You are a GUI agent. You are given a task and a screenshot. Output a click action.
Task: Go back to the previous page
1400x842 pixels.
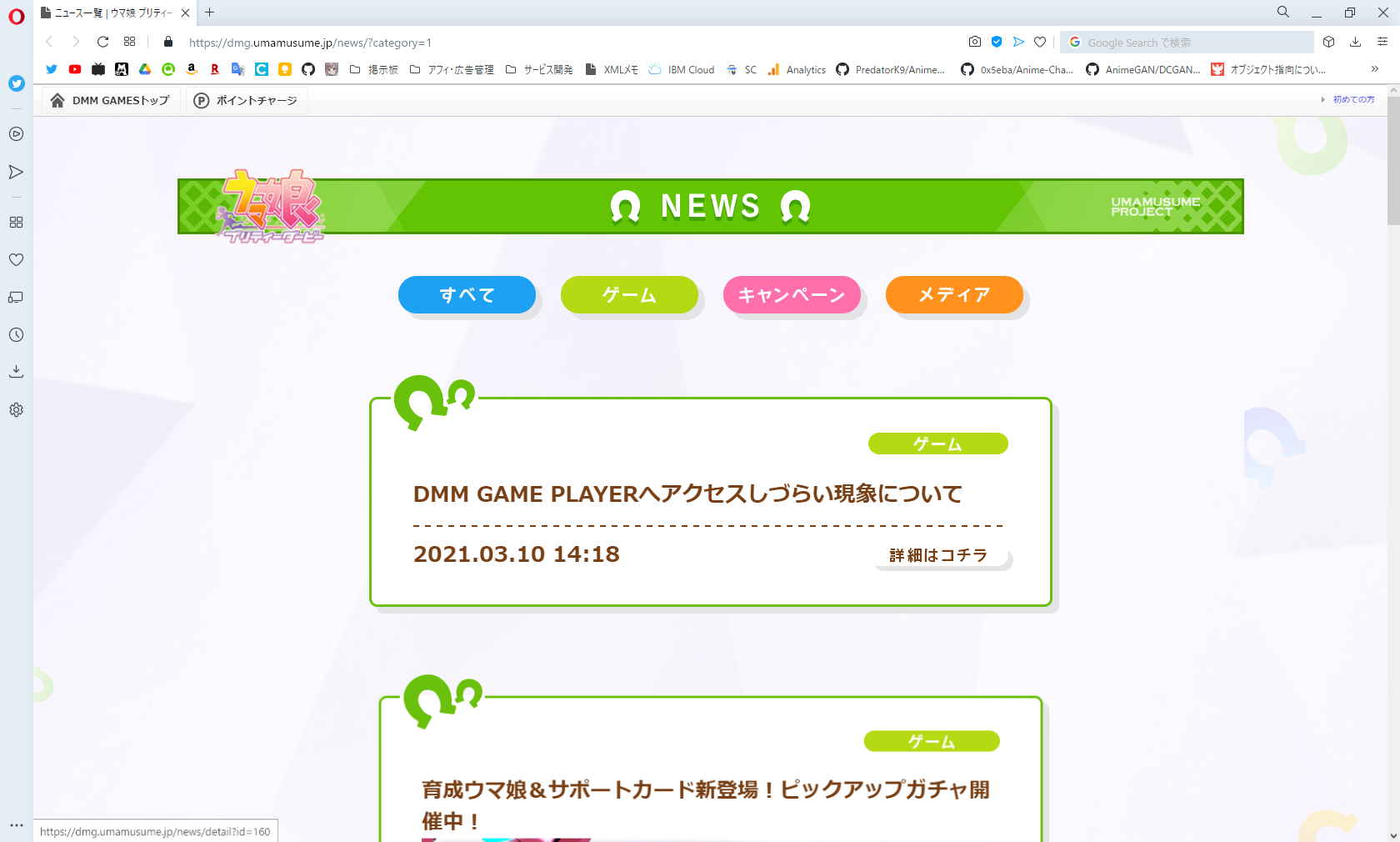point(49,42)
